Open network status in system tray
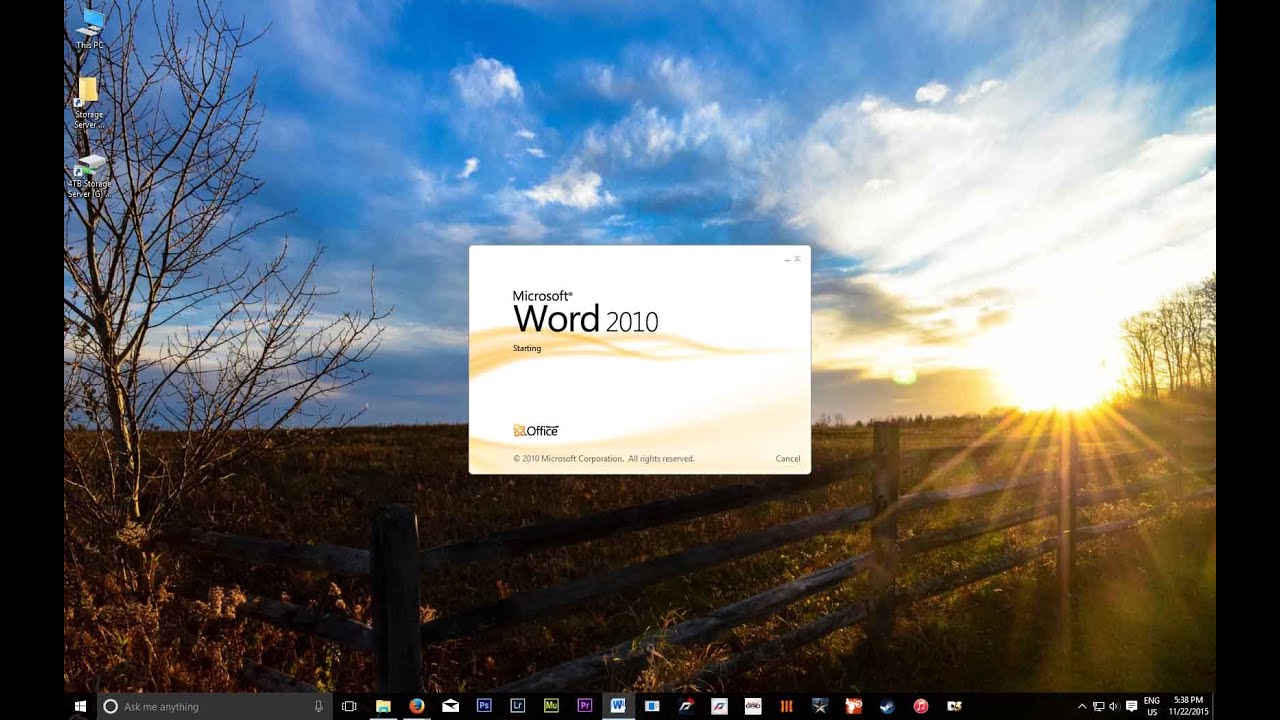The image size is (1280, 720). point(1098,706)
